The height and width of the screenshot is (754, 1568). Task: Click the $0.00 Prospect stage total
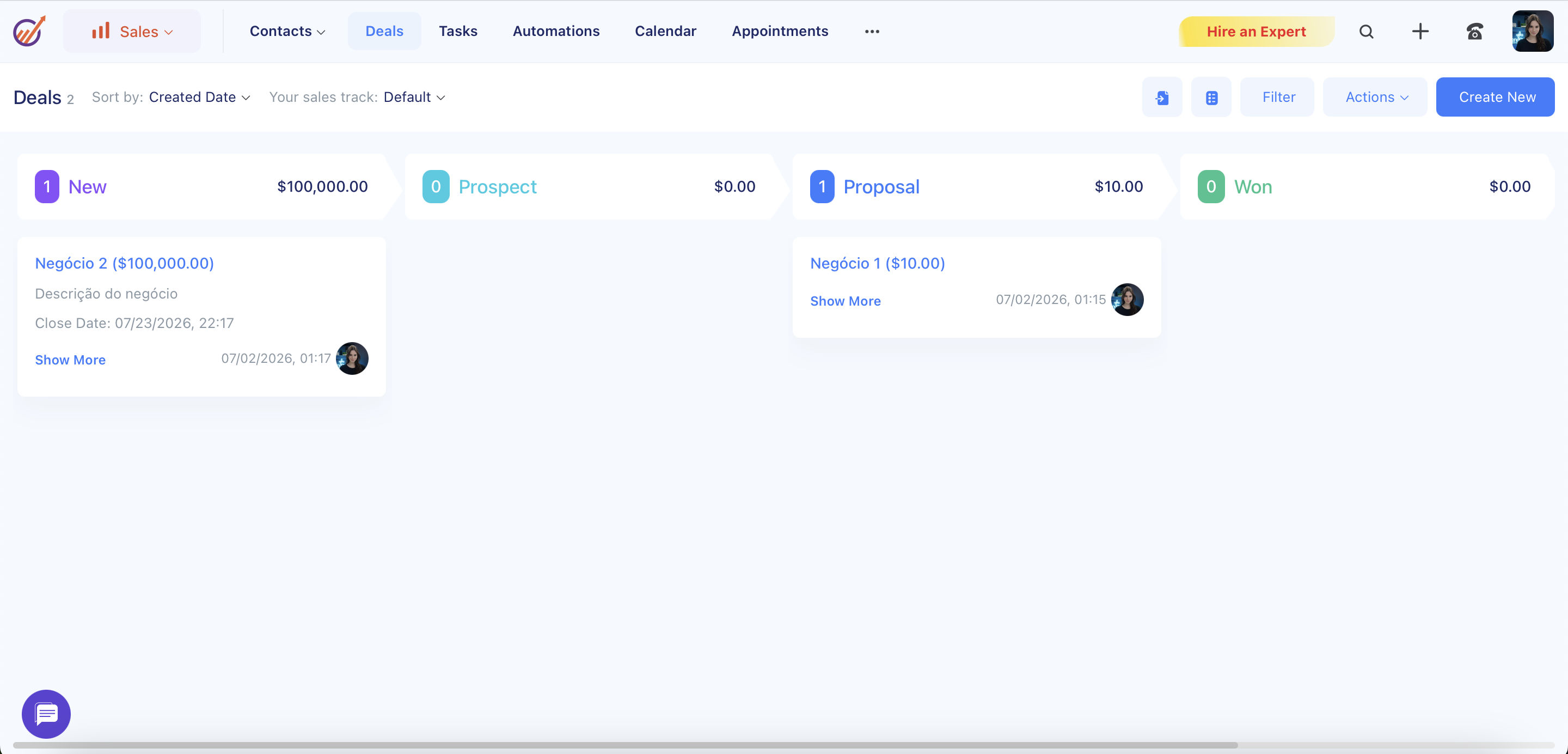coord(734,187)
